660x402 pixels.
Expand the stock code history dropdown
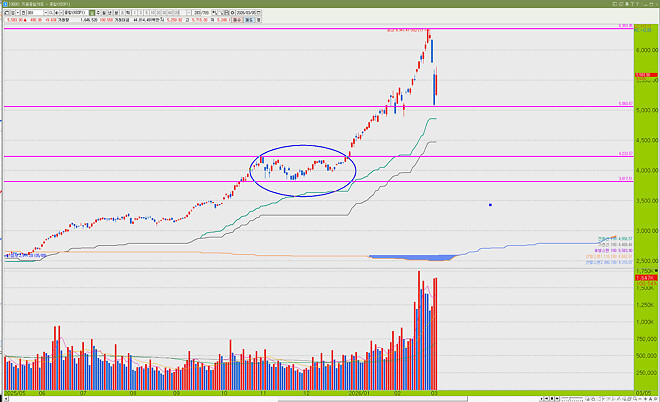pyautogui.click(x=46, y=13)
